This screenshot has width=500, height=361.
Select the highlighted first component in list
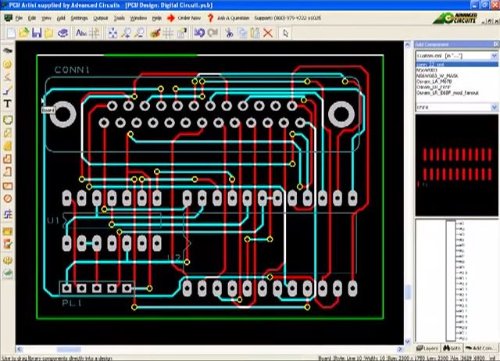click(457, 64)
